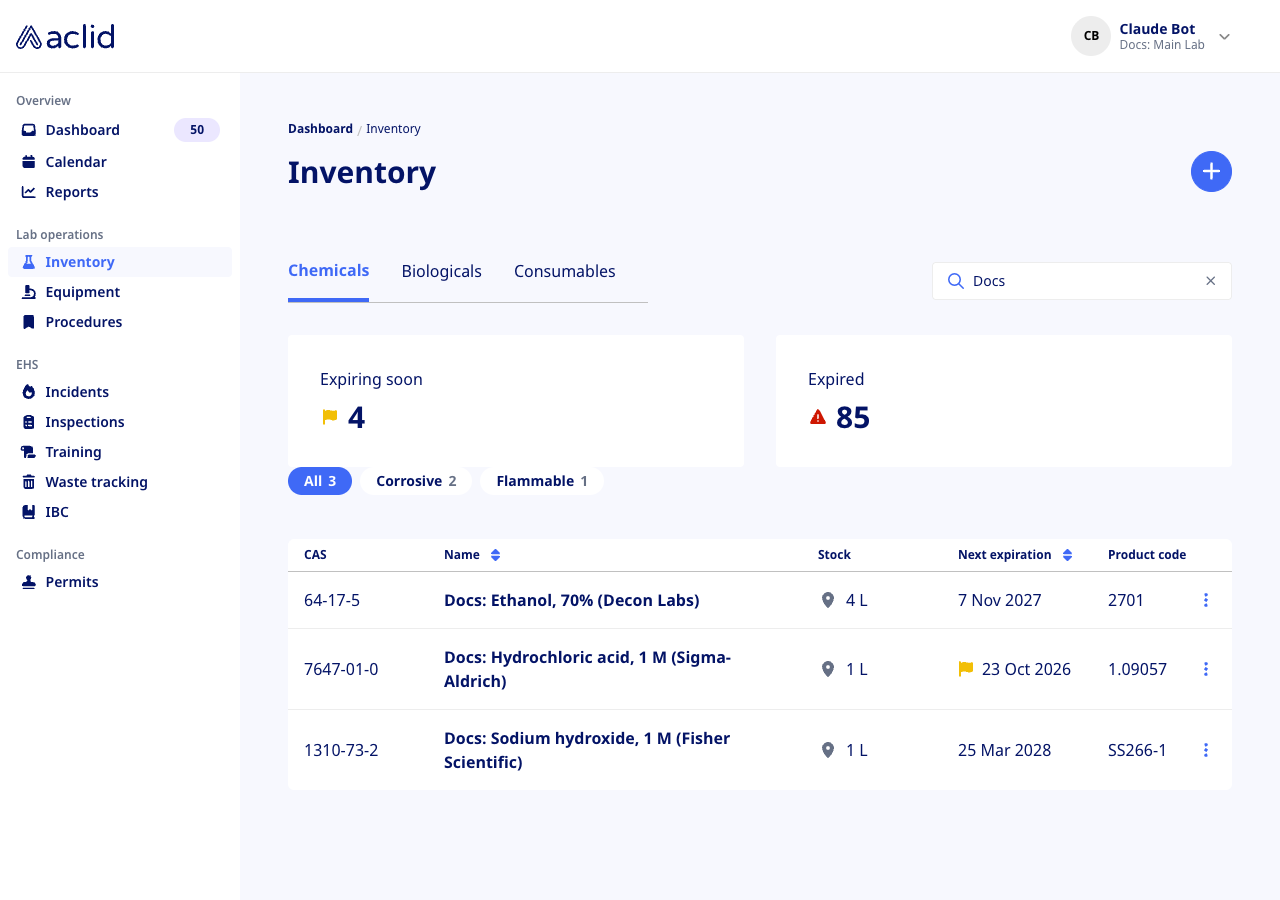Switch to the Biologicals tab

pyautogui.click(x=441, y=272)
